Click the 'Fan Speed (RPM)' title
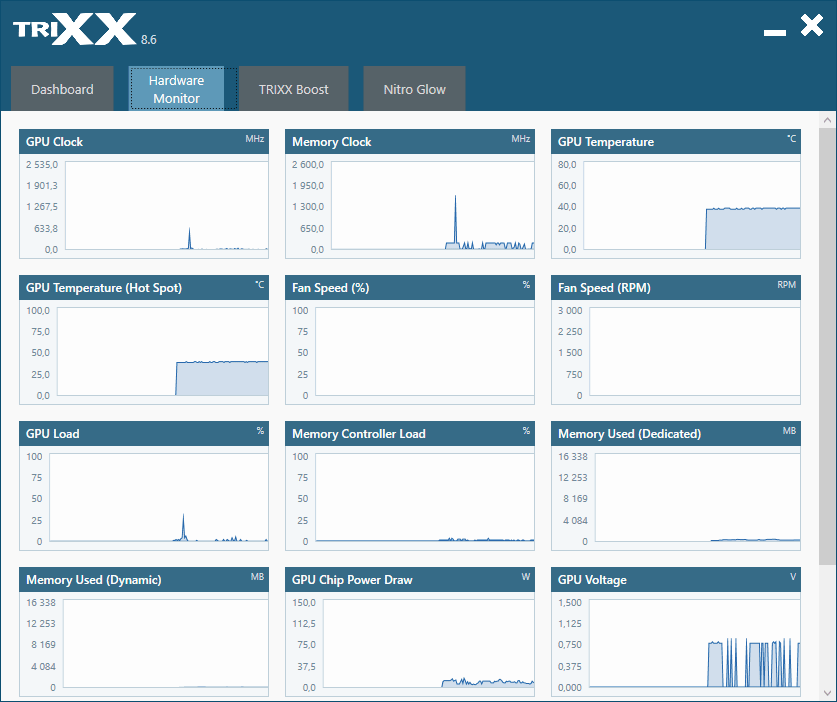 pyautogui.click(x=604, y=288)
